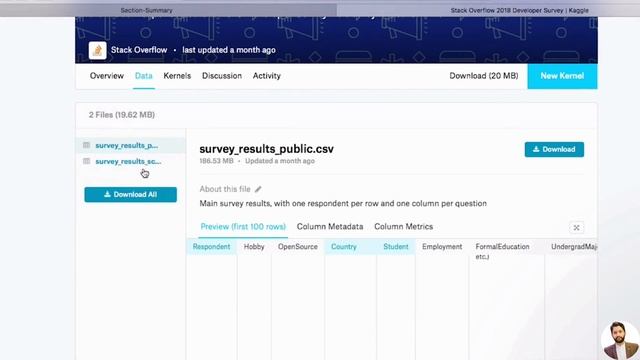The image size is (640, 360).
Task: Click the Employment column header
Action: coord(442,247)
